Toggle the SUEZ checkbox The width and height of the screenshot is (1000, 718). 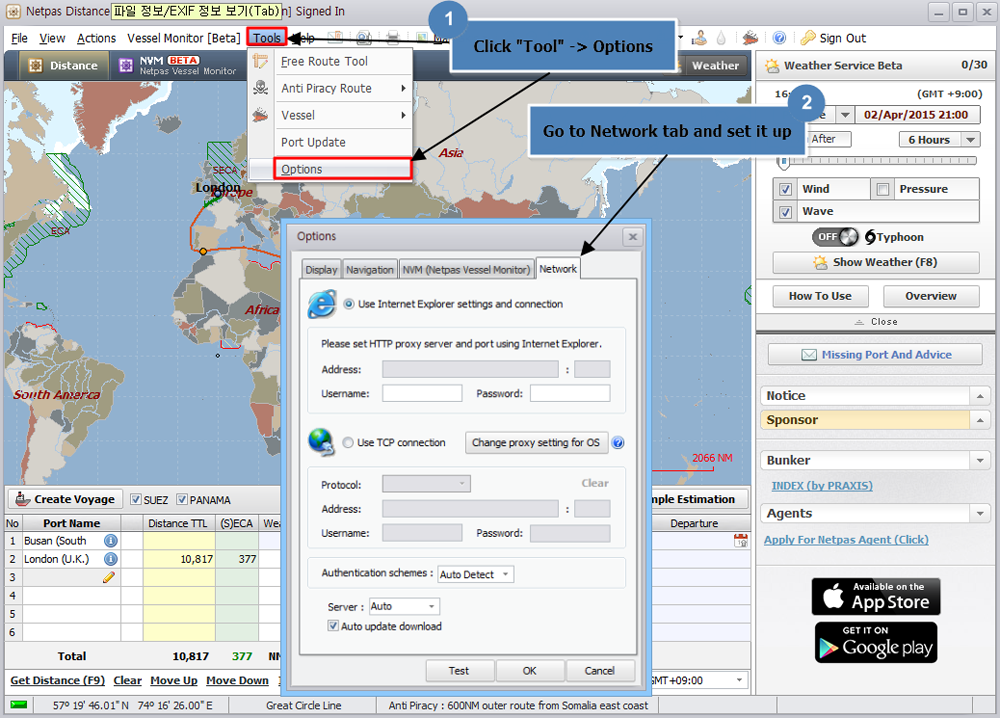pos(135,499)
